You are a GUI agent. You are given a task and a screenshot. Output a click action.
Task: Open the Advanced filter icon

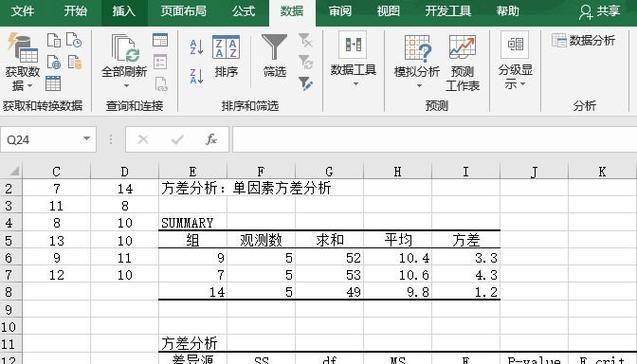click(x=305, y=84)
